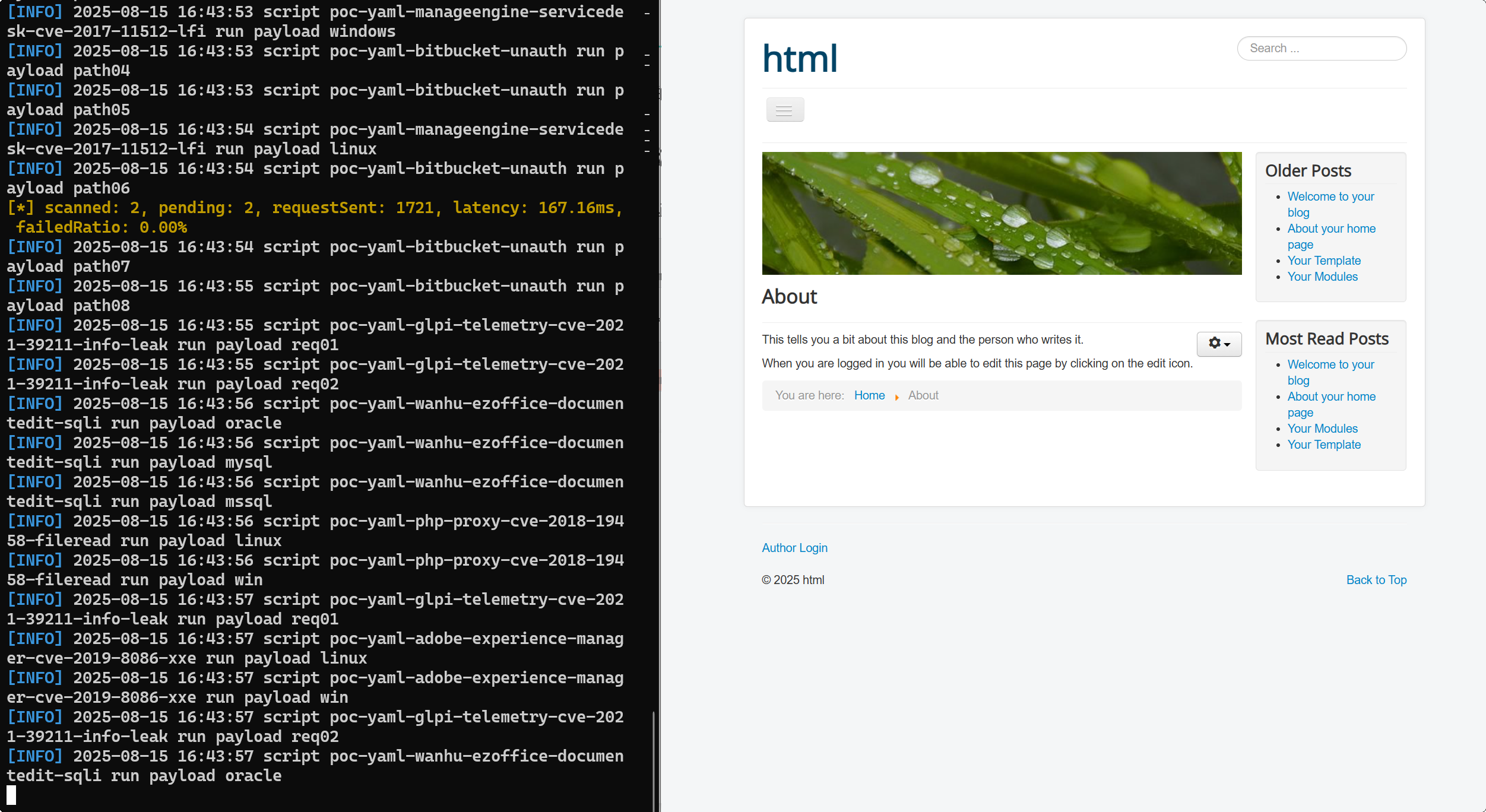1486x812 pixels.
Task: Click the breadcrumb arrow separator icon
Action: [x=896, y=397]
